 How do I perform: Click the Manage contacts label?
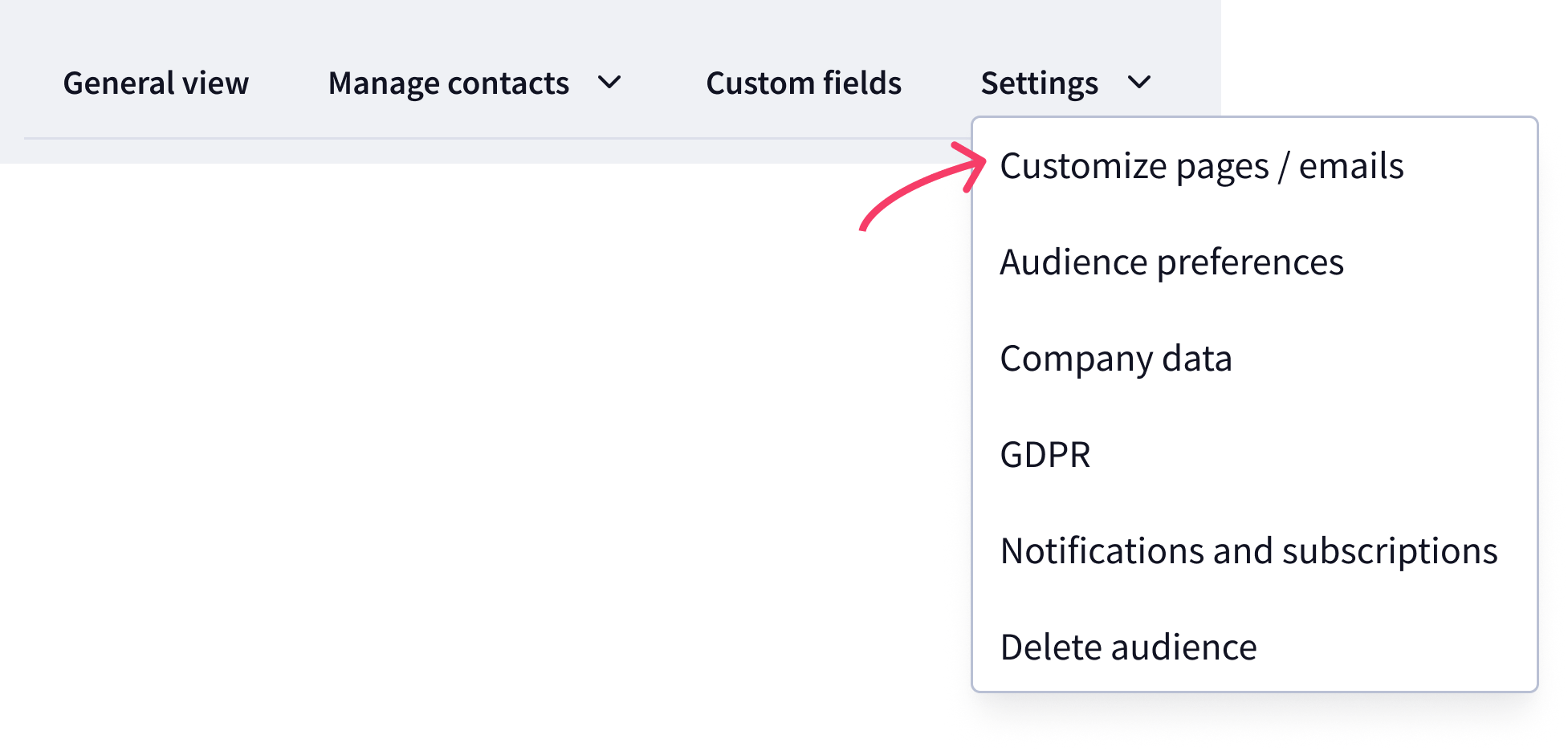(449, 83)
